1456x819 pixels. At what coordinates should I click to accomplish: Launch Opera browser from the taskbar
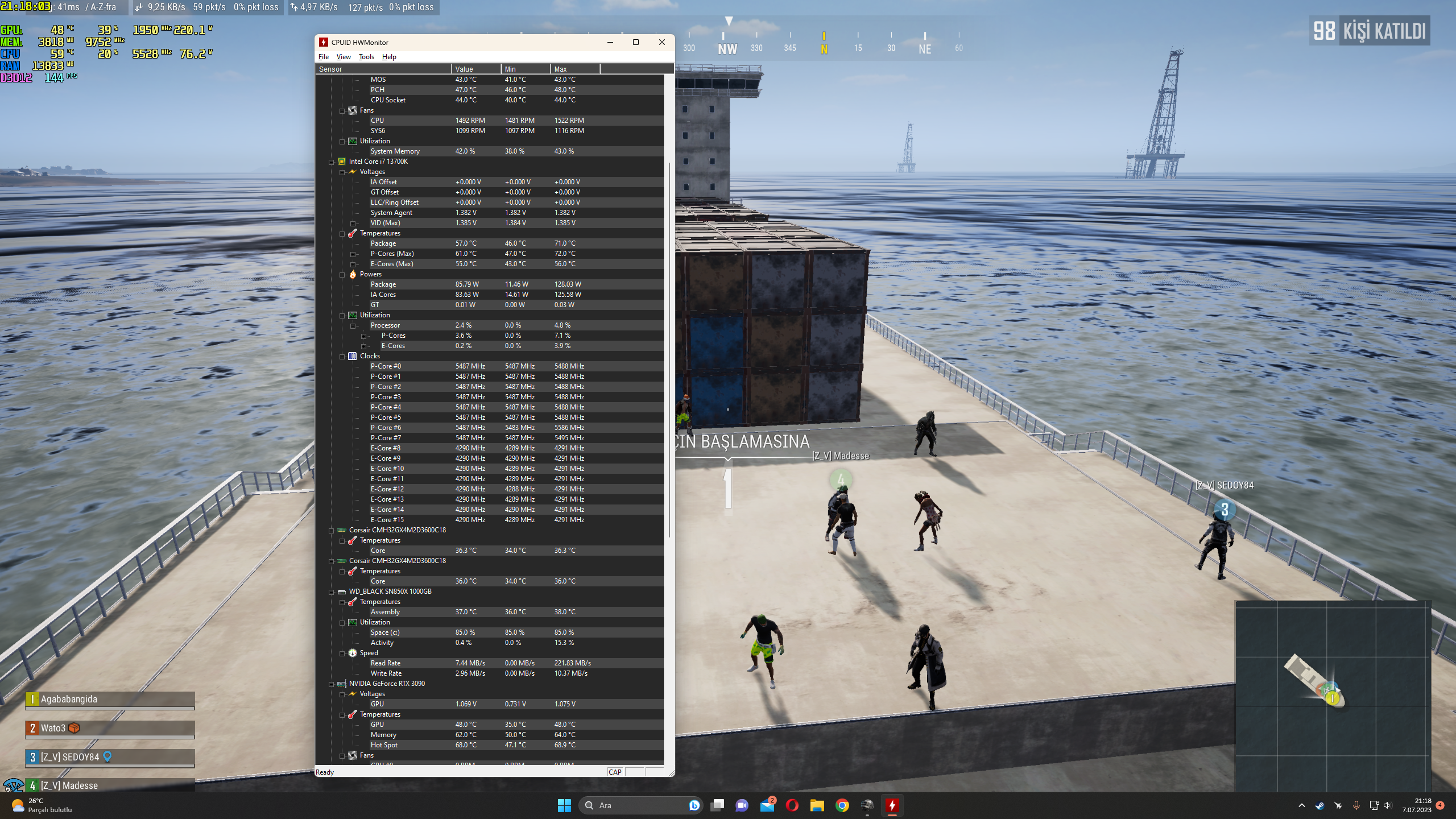tap(792, 805)
